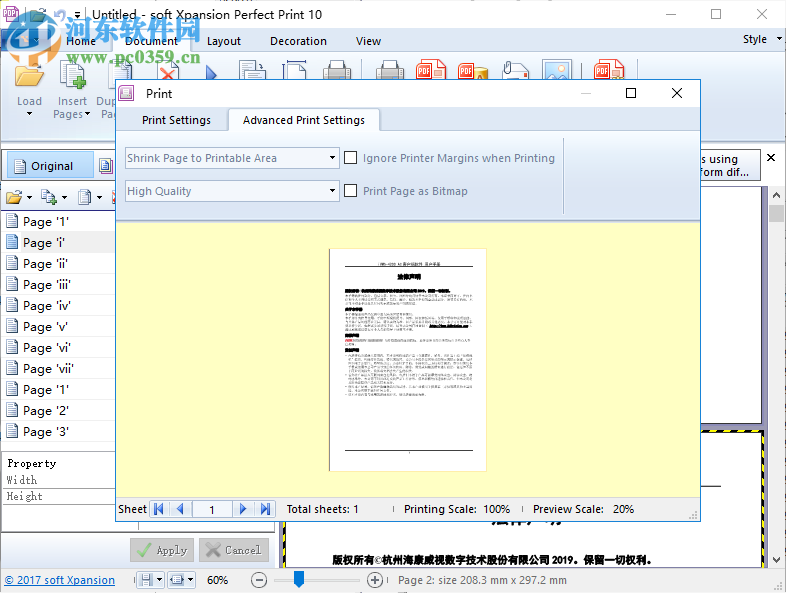
Task: Click the zoom slider handle in status bar
Action: [x=299, y=579]
